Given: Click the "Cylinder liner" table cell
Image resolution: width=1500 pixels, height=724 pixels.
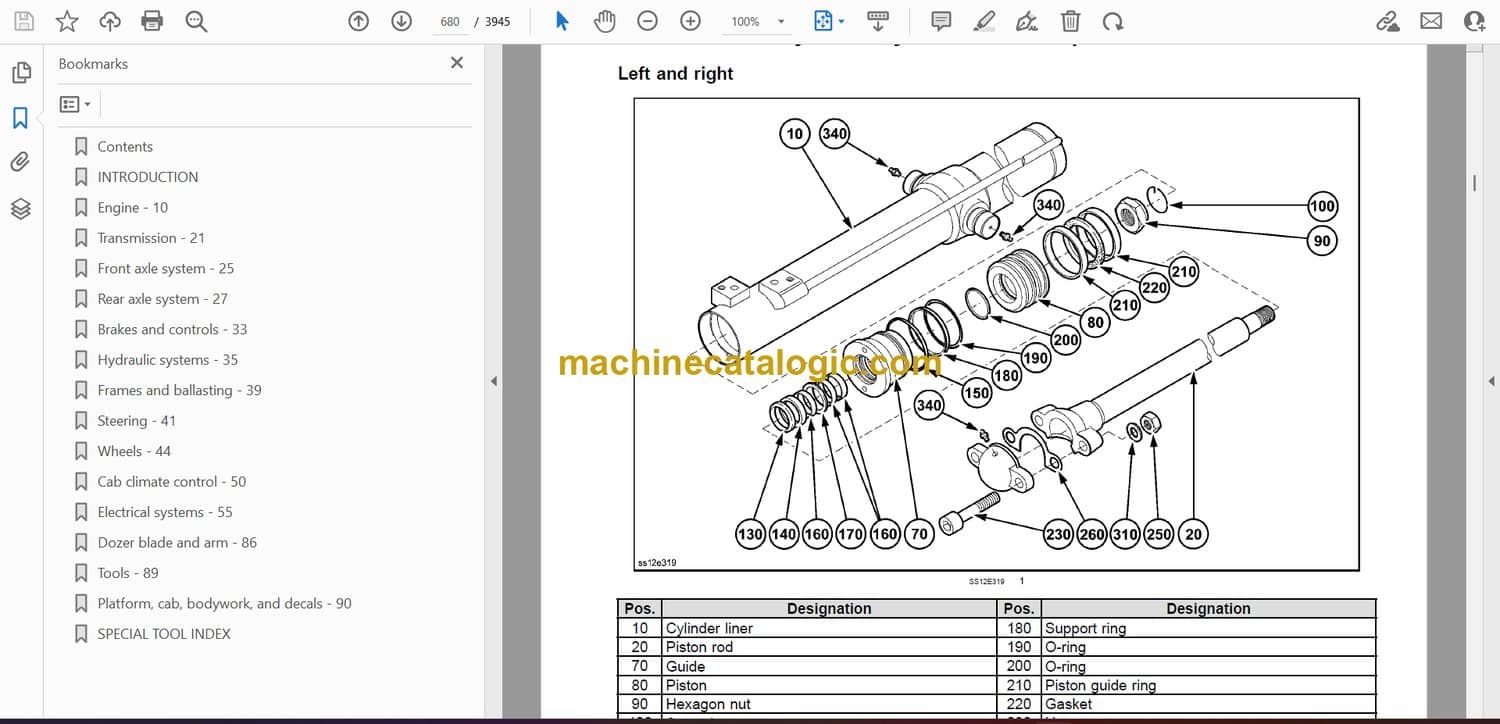Looking at the screenshot, I should [829, 628].
